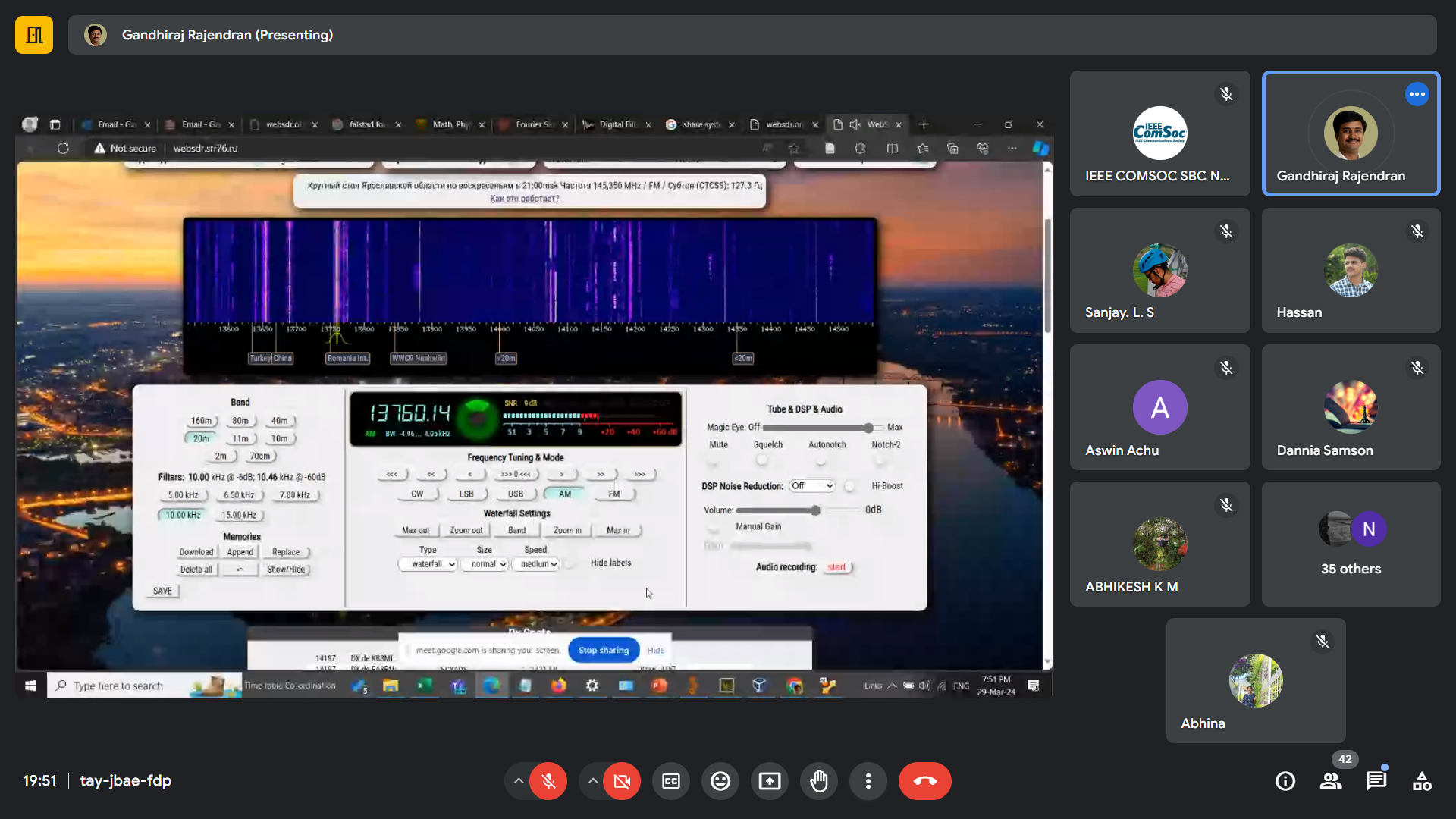
Task: Expand video settings chevron beside camera
Action: click(x=593, y=781)
